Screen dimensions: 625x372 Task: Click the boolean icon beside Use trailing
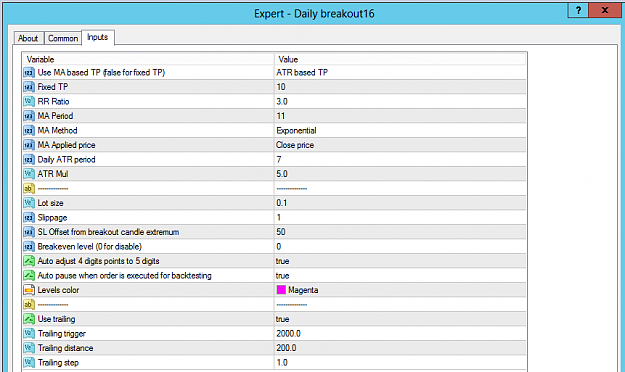click(29, 319)
